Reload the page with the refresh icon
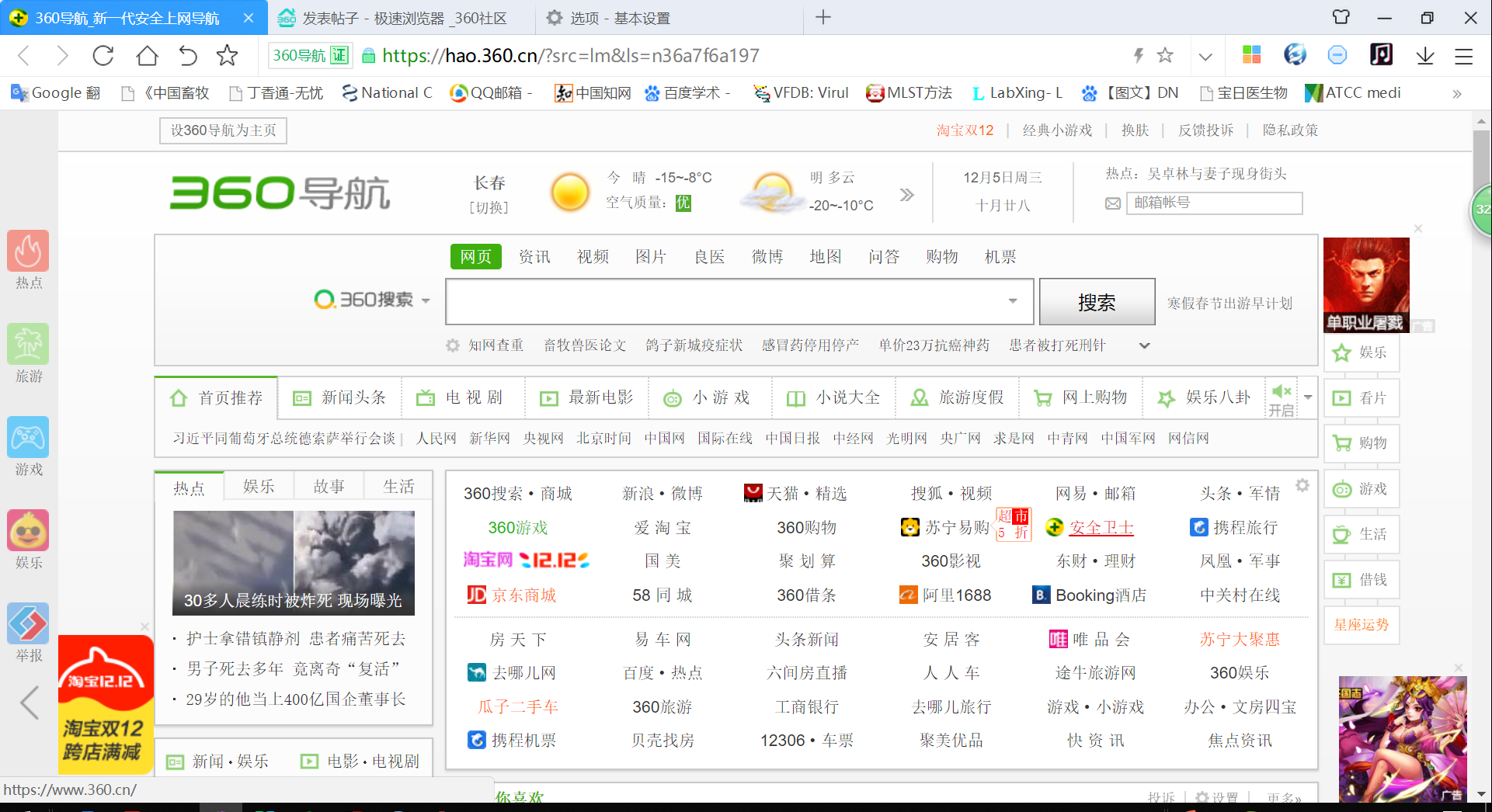 click(103, 56)
